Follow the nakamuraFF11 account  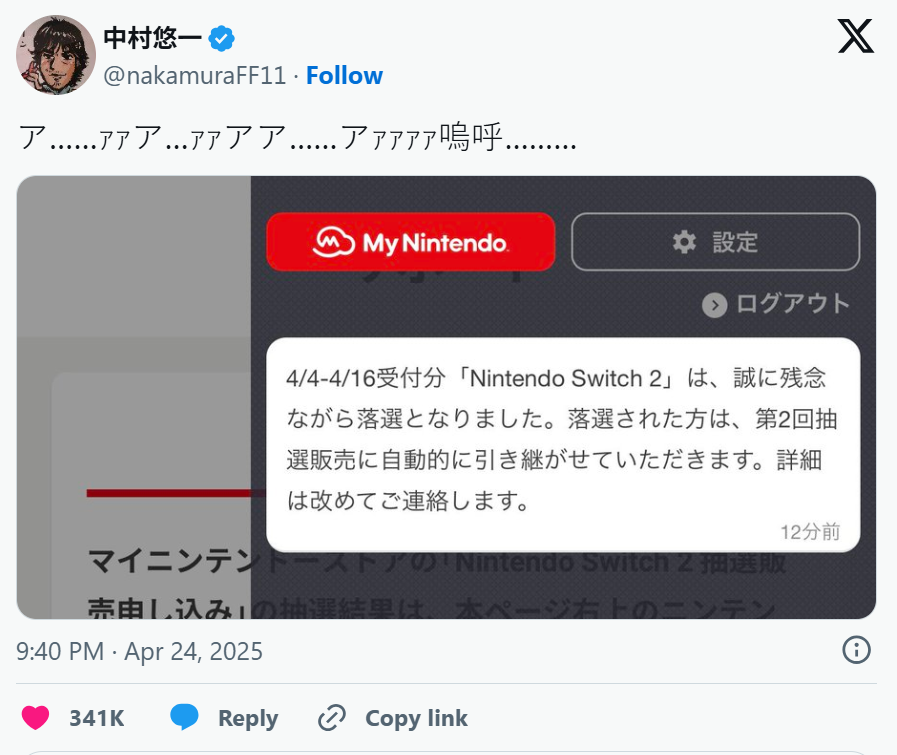click(x=344, y=76)
